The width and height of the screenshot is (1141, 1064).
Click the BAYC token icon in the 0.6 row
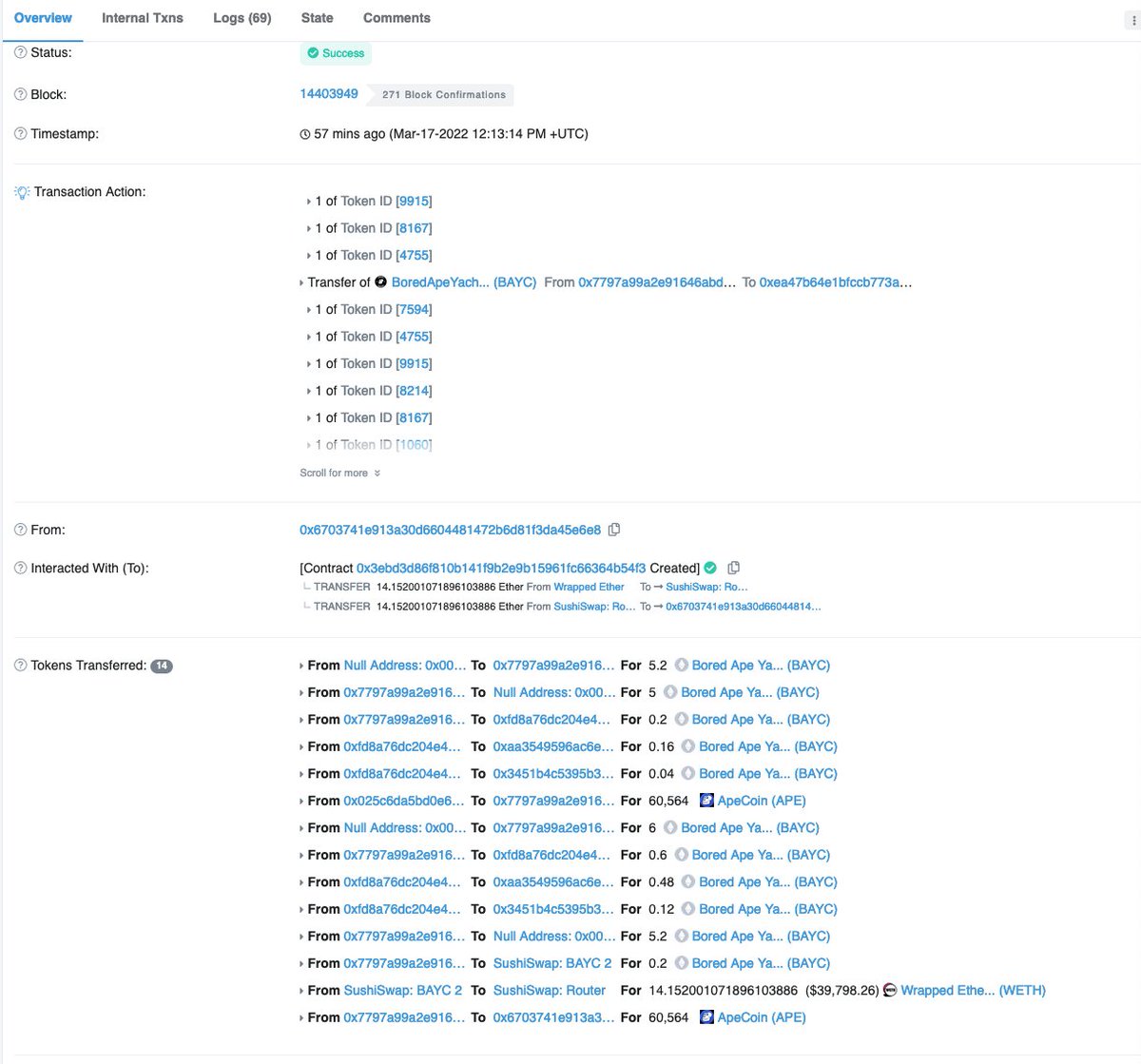point(682,856)
